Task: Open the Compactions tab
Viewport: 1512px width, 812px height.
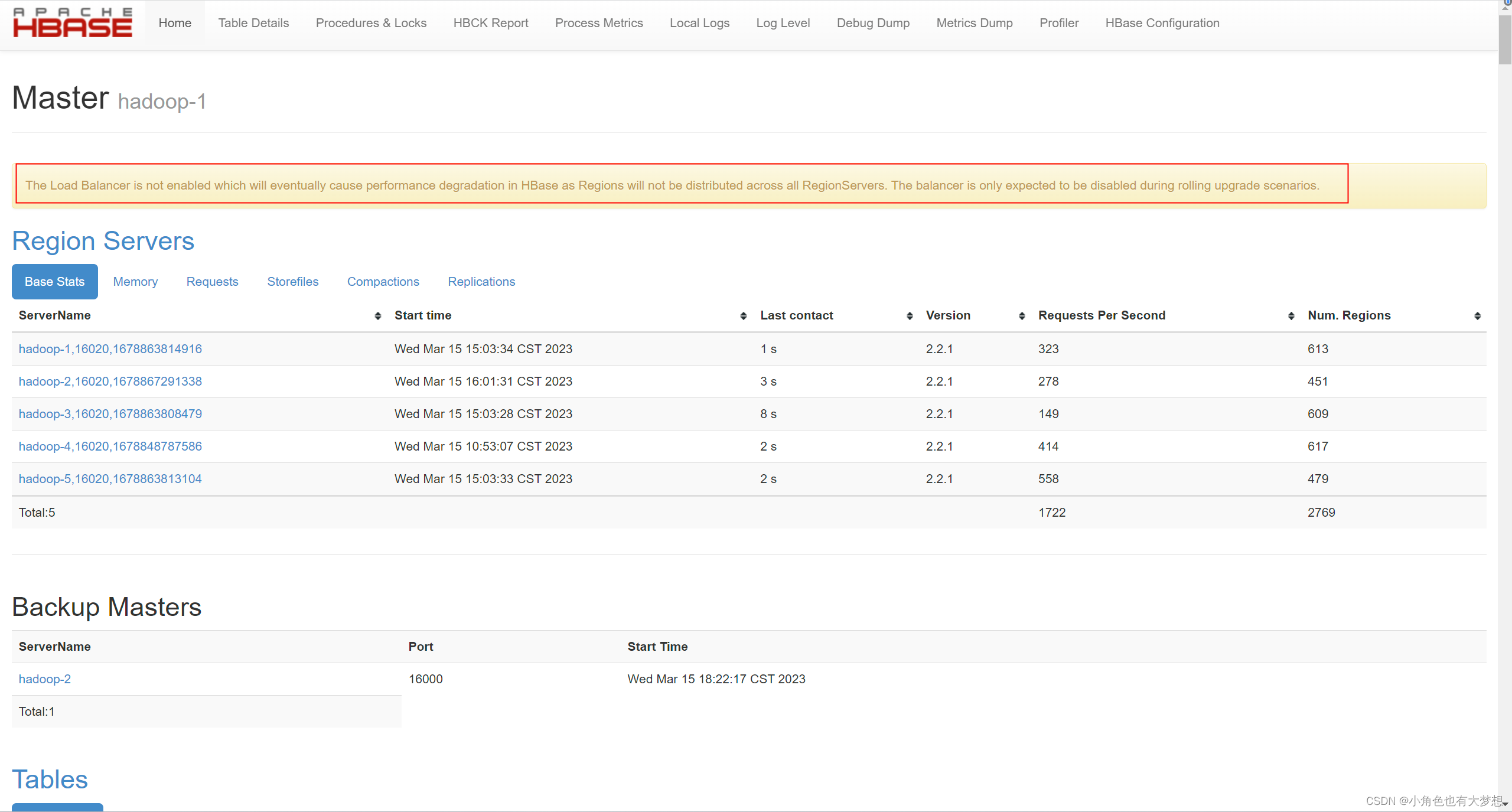Action: pyautogui.click(x=383, y=282)
